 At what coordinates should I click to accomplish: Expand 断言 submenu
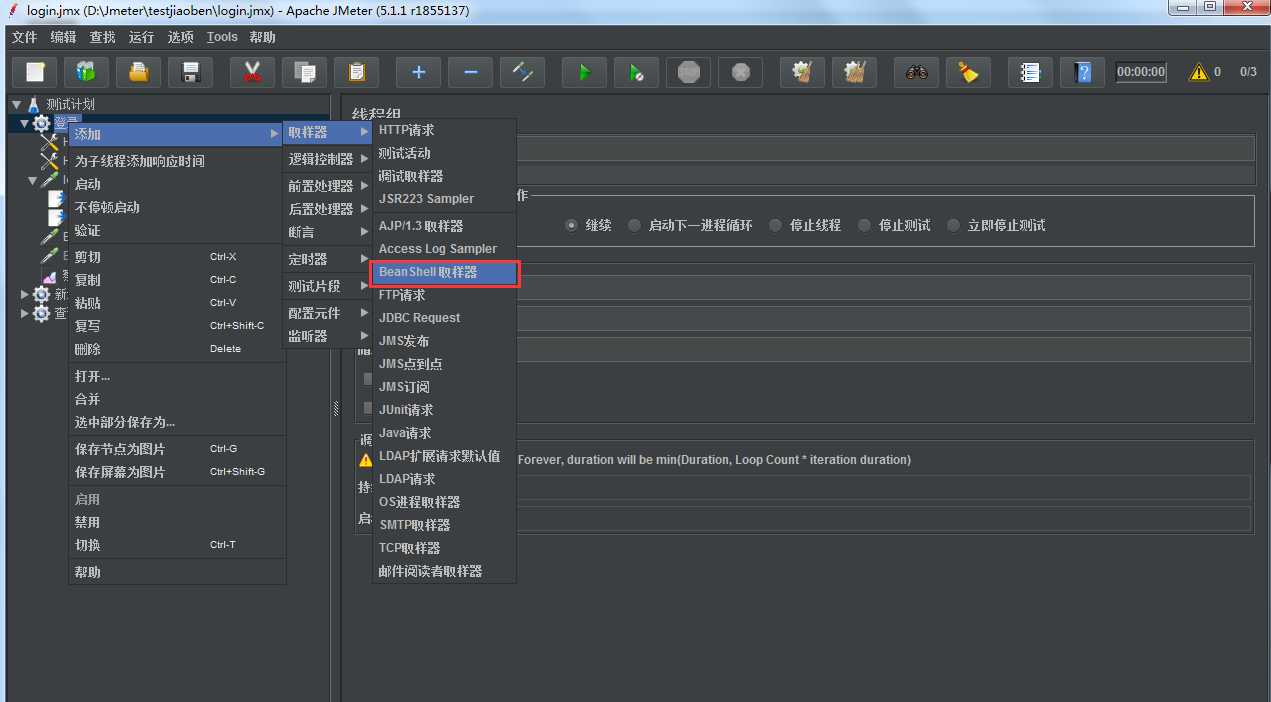pyautogui.click(x=328, y=232)
